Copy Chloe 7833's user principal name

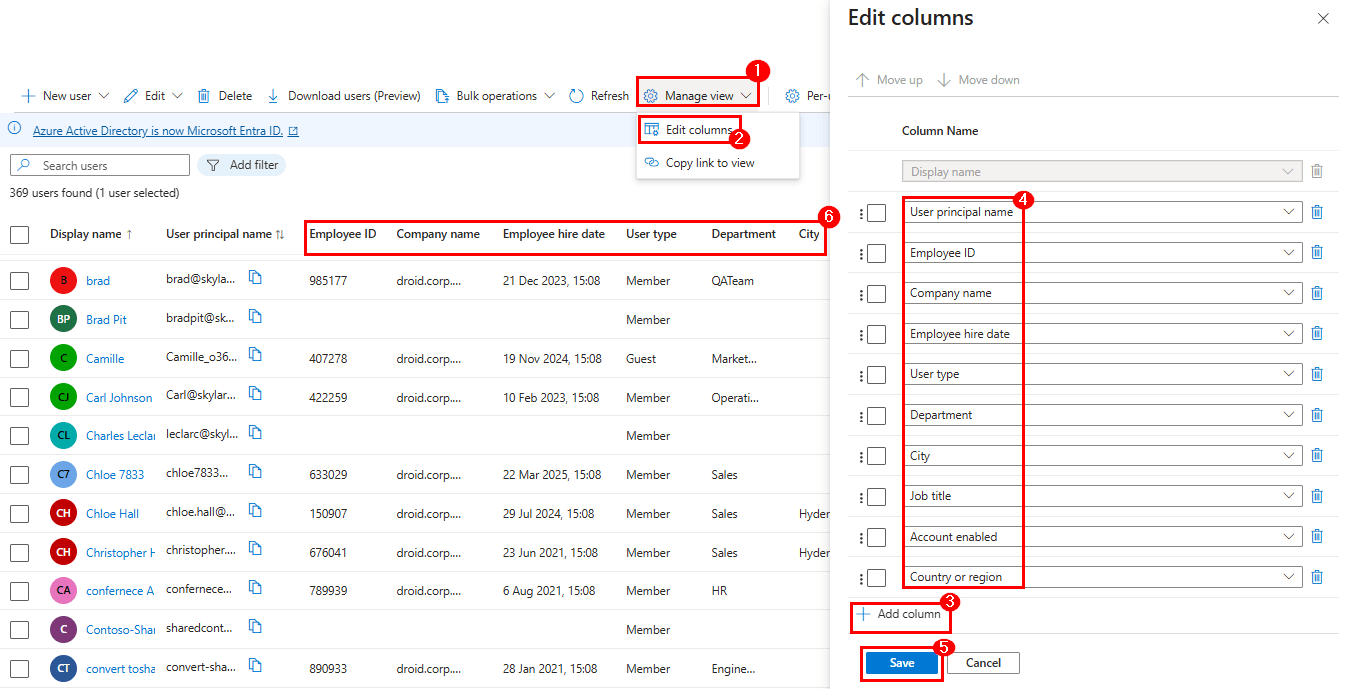click(x=255, y=472)
